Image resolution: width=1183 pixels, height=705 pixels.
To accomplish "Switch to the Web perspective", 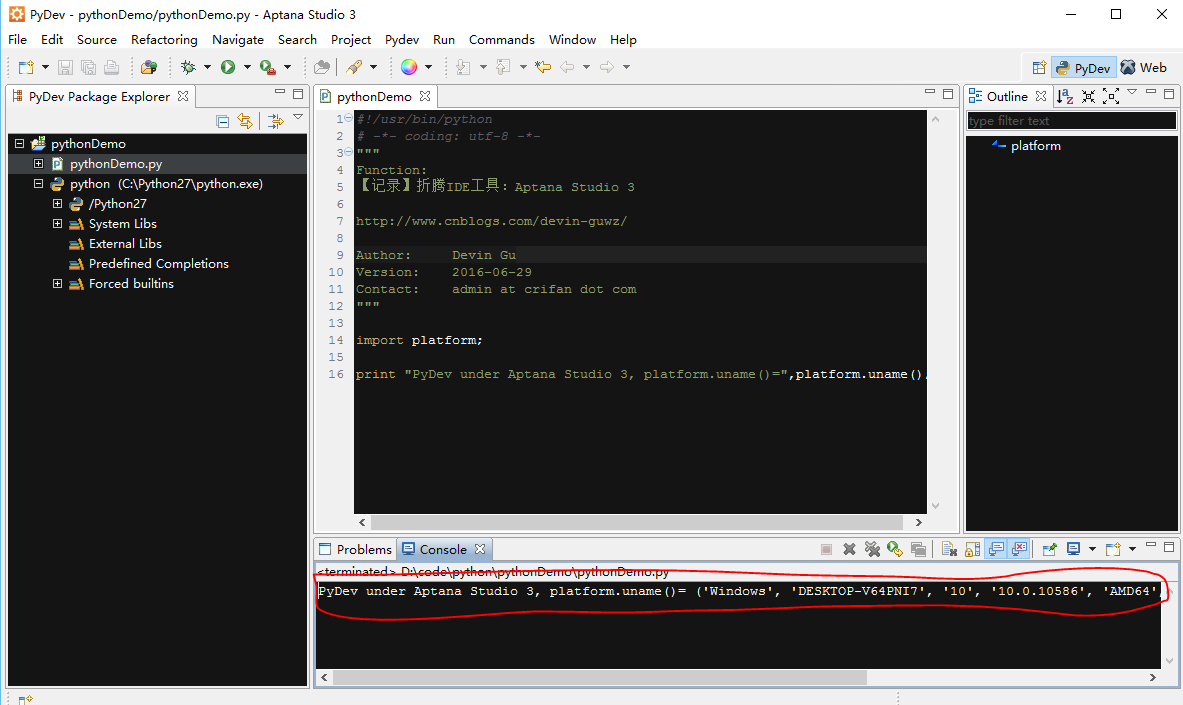I will pos(1143,67).
